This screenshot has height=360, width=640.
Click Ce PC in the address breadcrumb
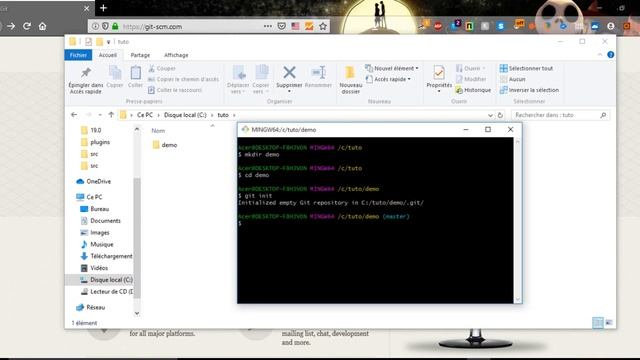(145, 115)
